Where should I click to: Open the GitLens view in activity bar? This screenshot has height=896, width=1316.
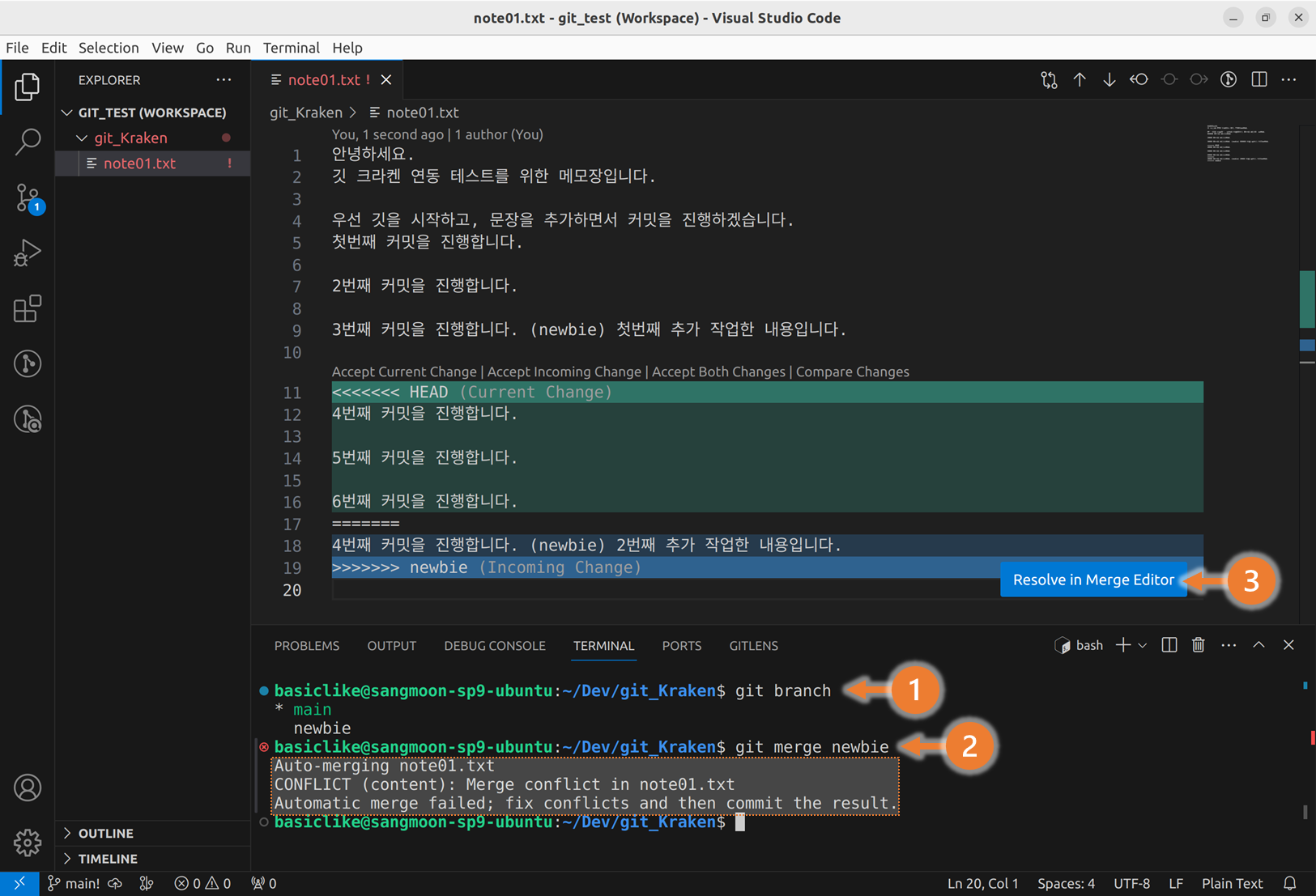(28, 363)
